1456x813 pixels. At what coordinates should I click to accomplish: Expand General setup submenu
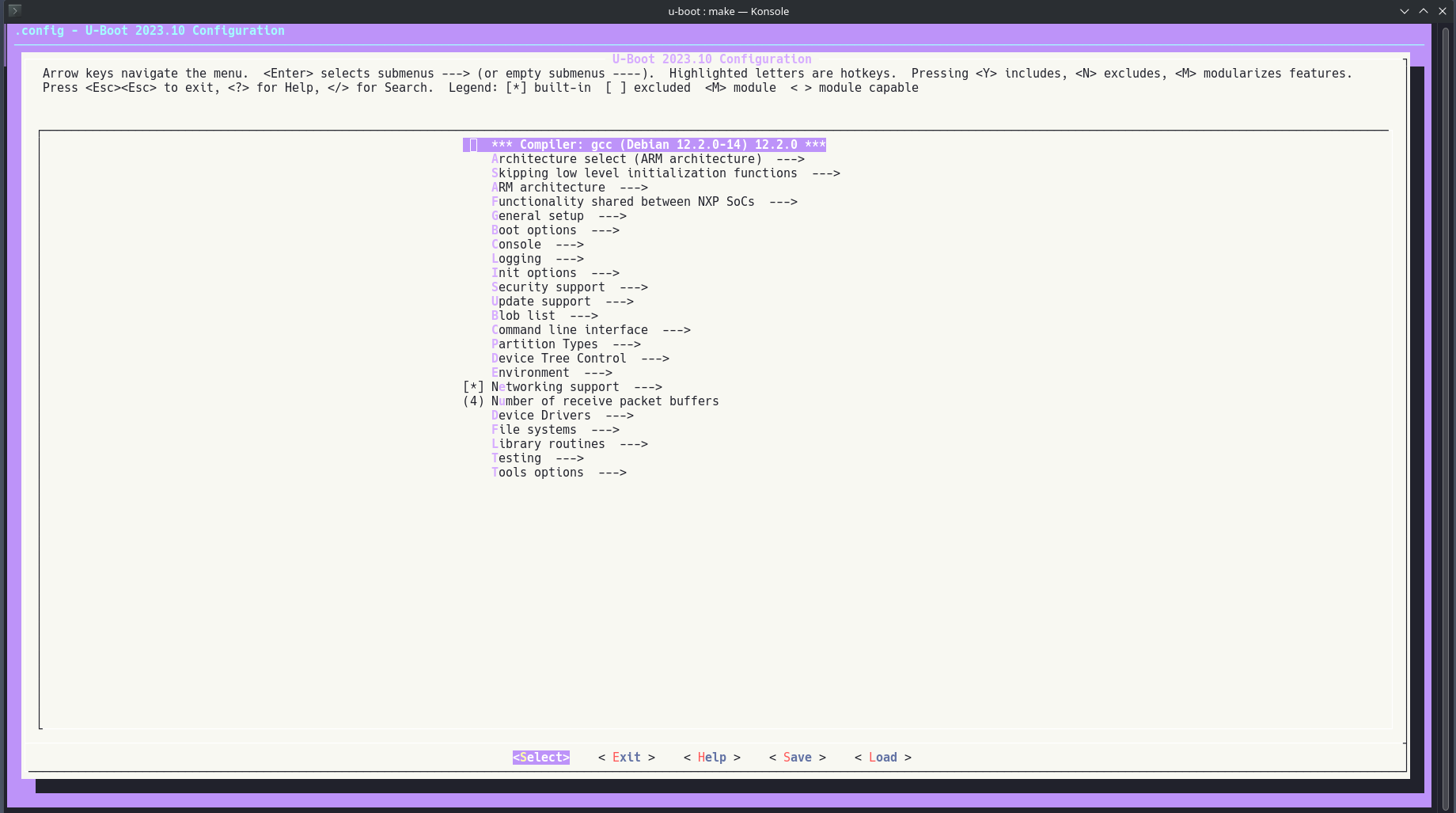pos(559,216)
